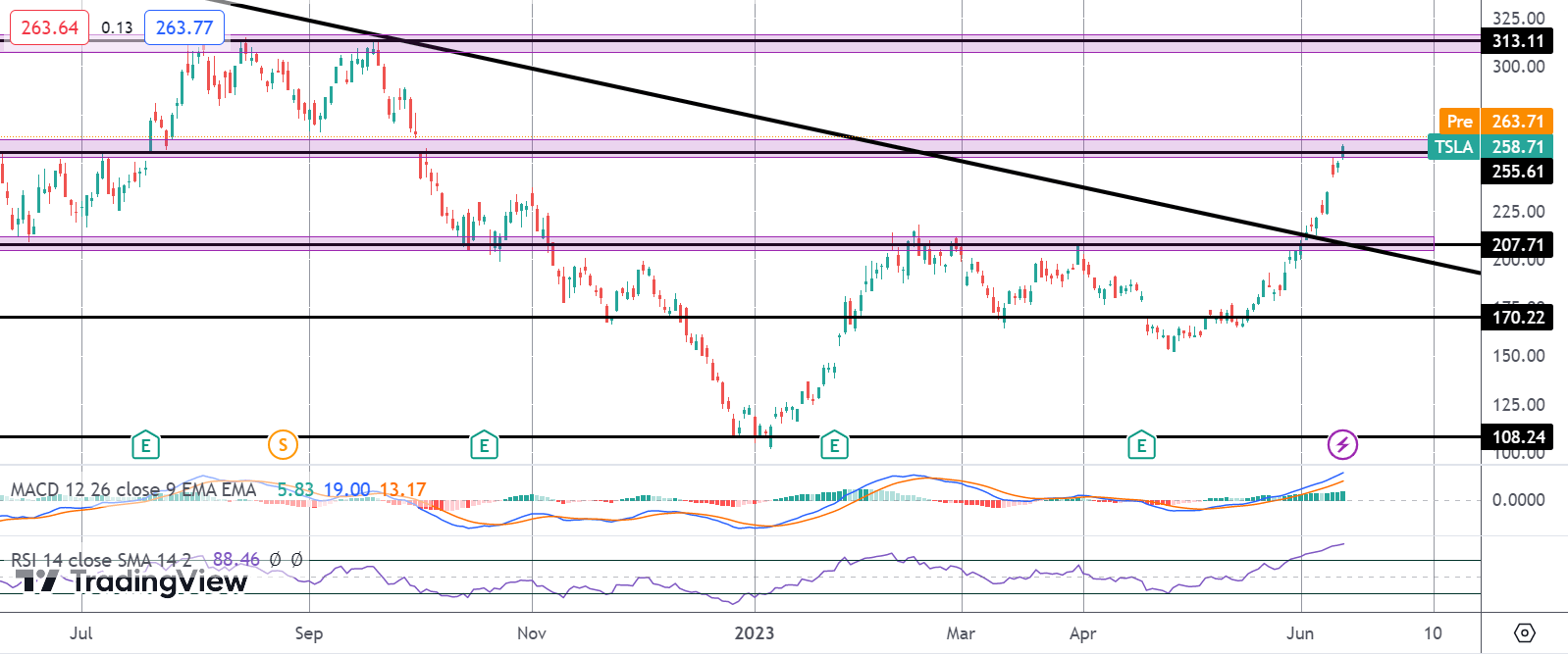The height and width of the screenshot is (655, 1568).
Task: Select the 207.71 price level label
Action: point(1517,245)
